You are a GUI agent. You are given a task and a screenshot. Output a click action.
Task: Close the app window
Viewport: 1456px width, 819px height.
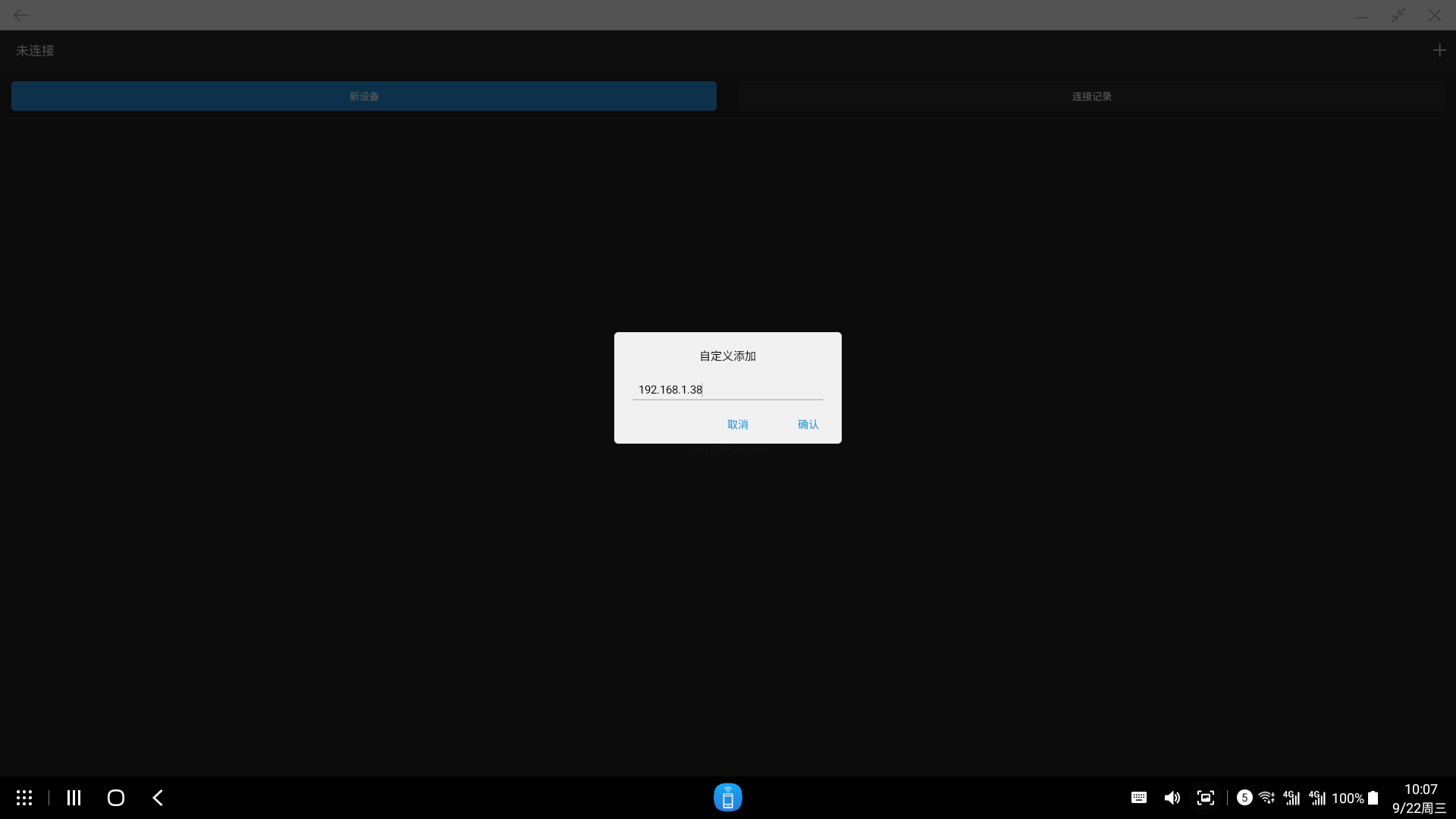[x=1435, y=15]
